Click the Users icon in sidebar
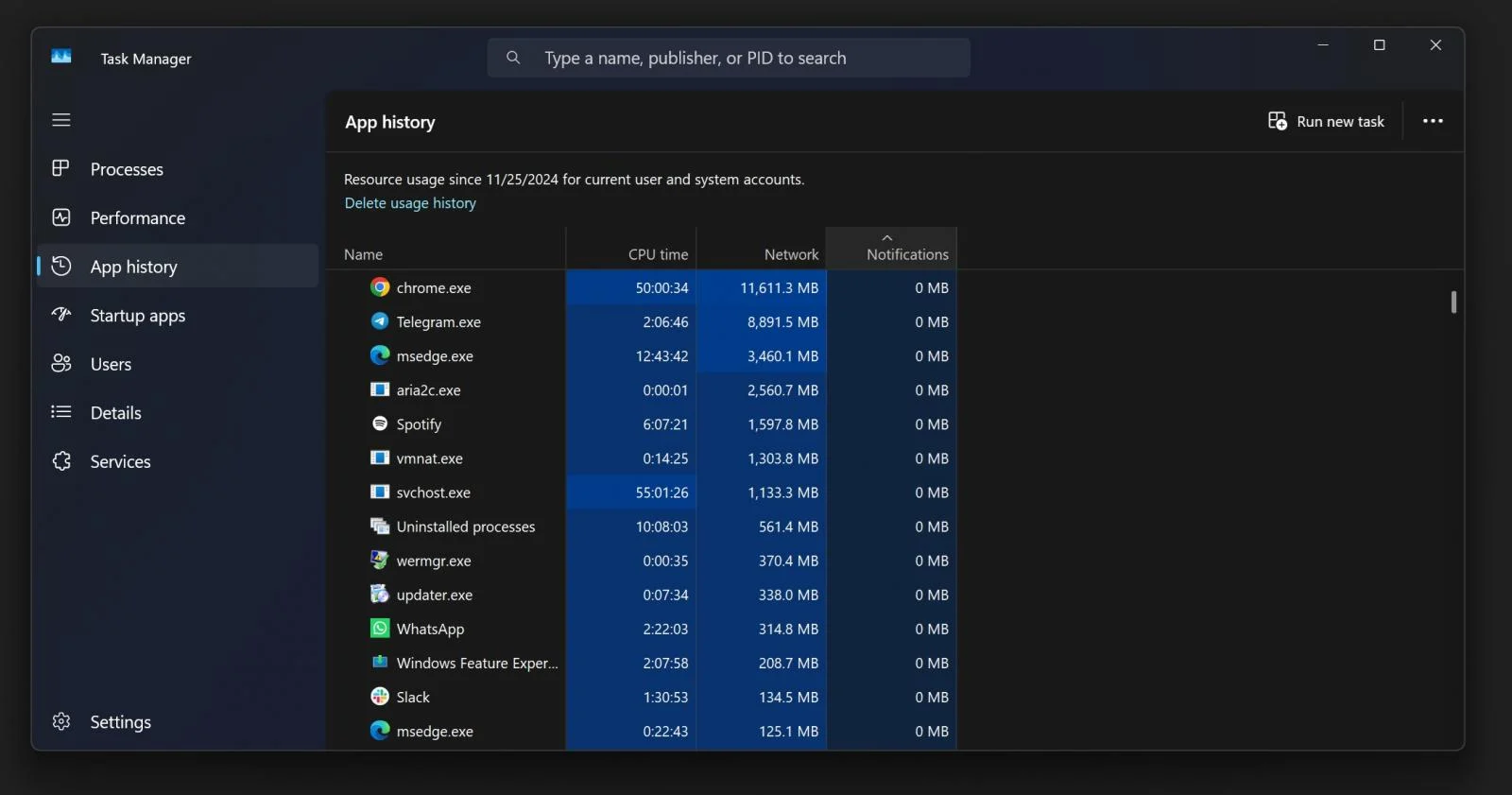The width and height of the screenshot is (1512, 795). (x=61, y=364)
